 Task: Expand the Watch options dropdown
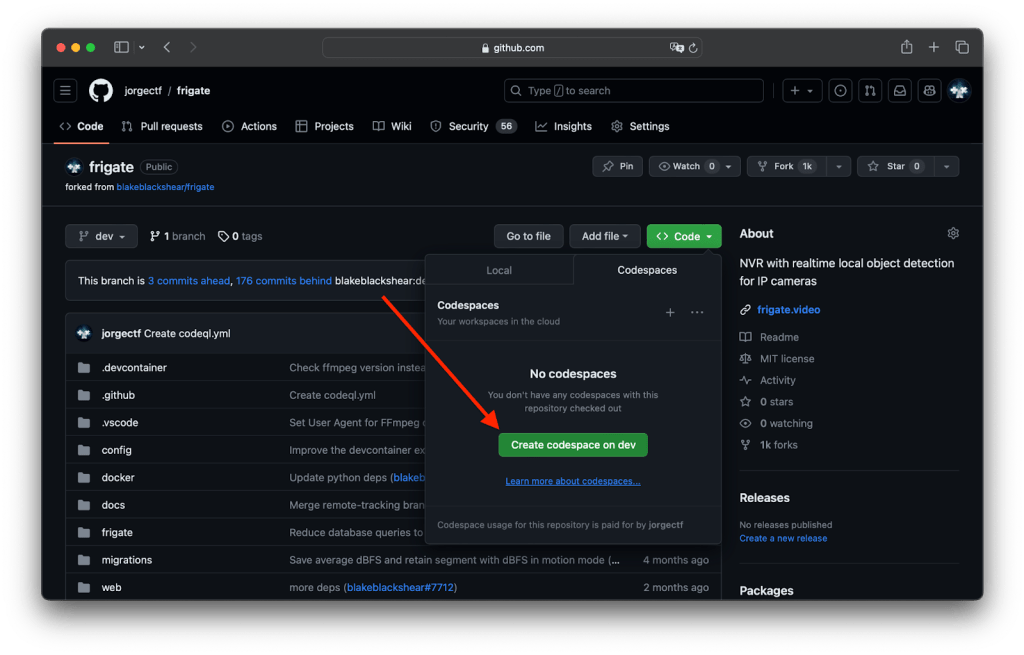(728, 167)
